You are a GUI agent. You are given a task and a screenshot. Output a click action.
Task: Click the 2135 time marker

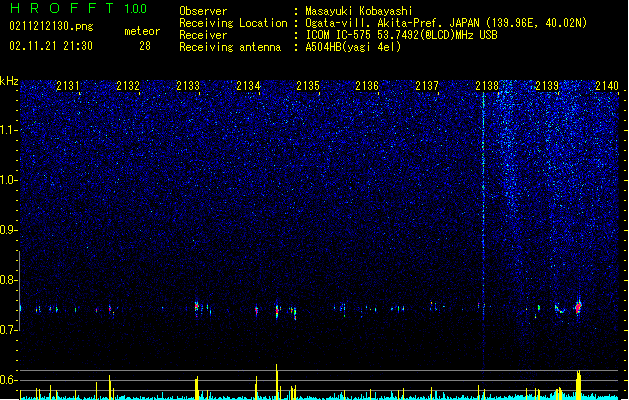(308, 86)
